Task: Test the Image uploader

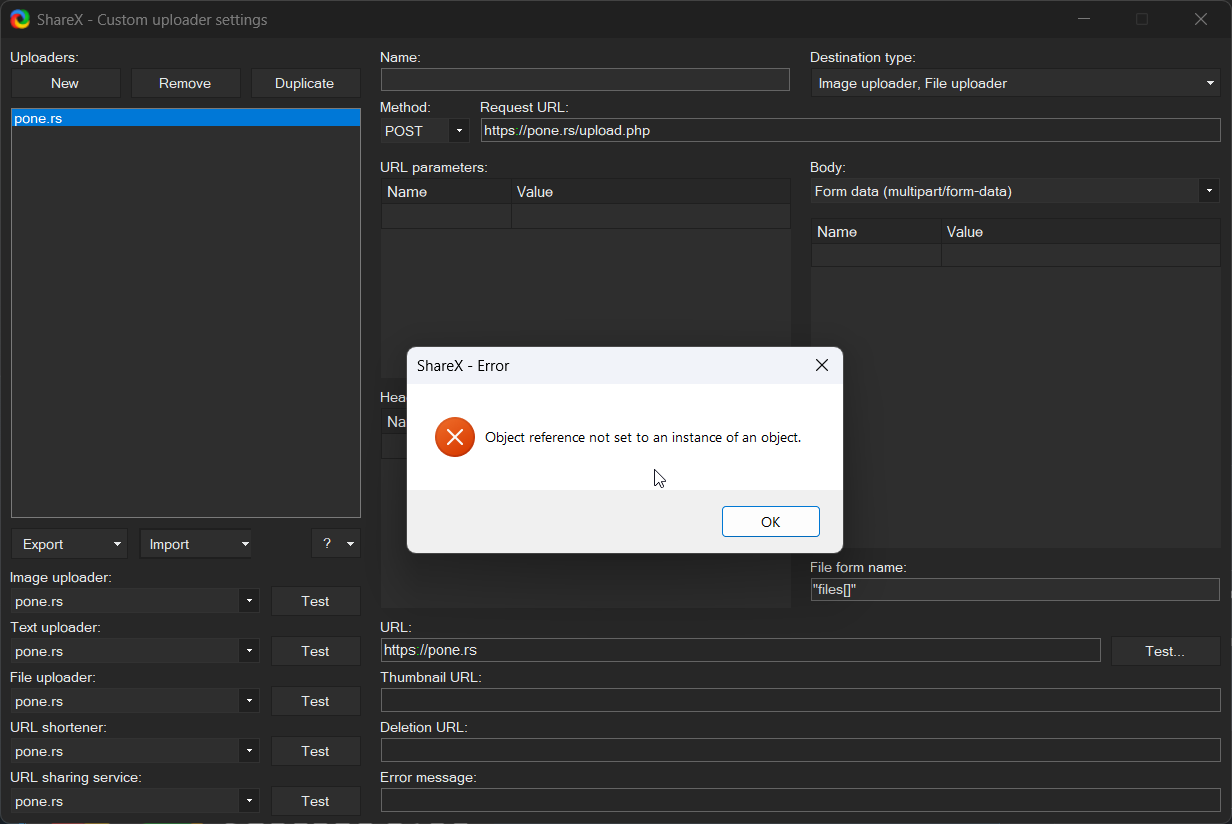Action: click(x=316, y=601)
